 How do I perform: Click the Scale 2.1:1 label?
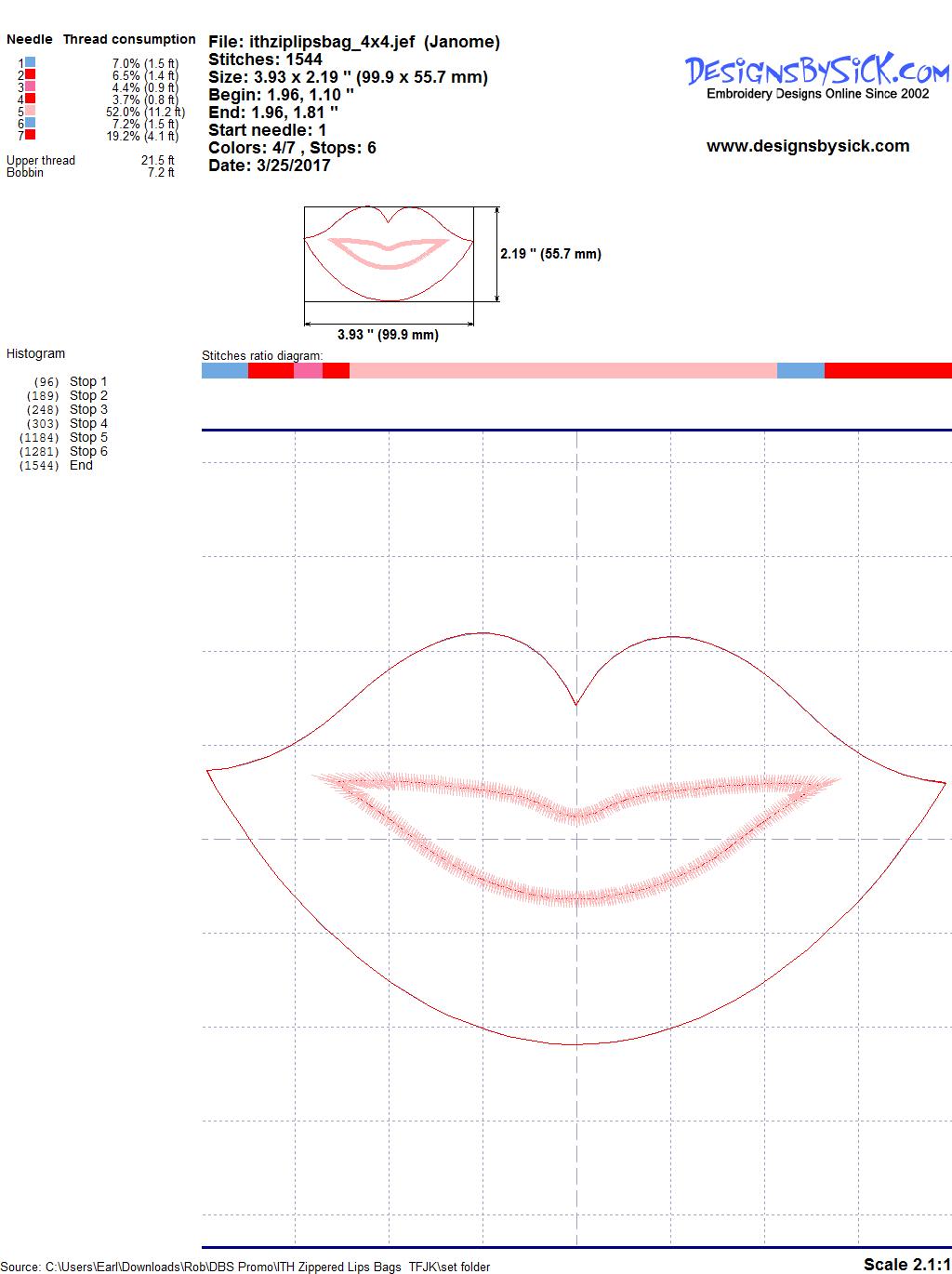point(906,1264)
